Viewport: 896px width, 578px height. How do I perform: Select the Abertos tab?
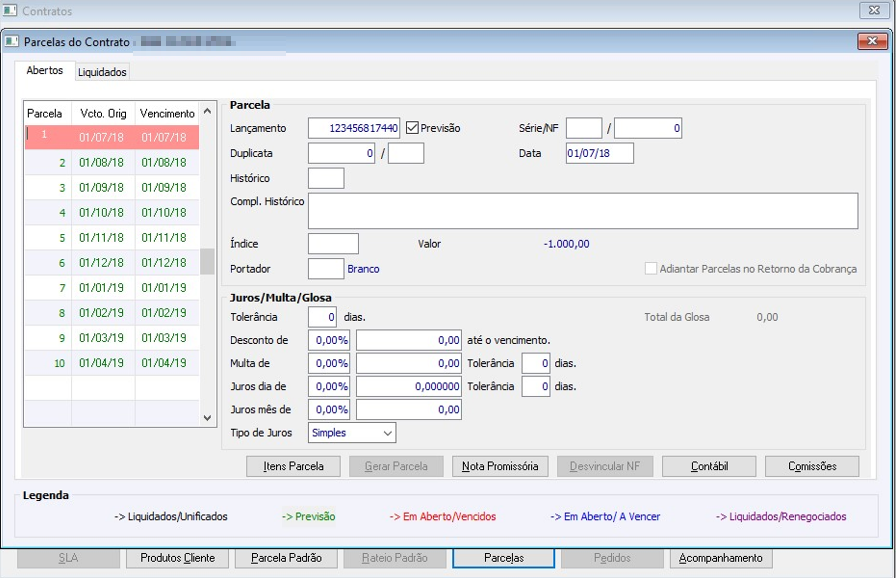point(44,71)
